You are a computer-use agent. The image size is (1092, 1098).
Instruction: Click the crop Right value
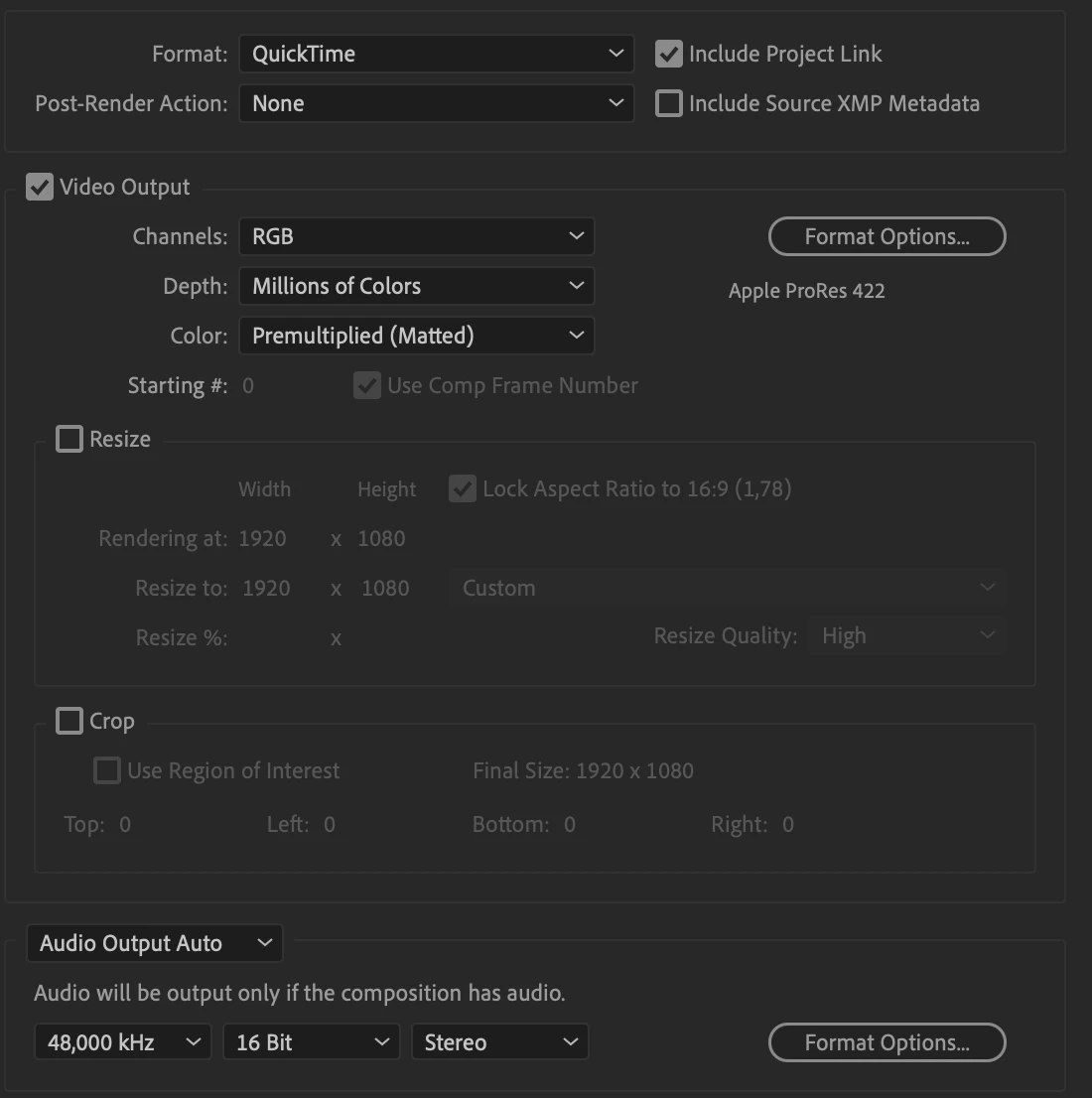788,824
